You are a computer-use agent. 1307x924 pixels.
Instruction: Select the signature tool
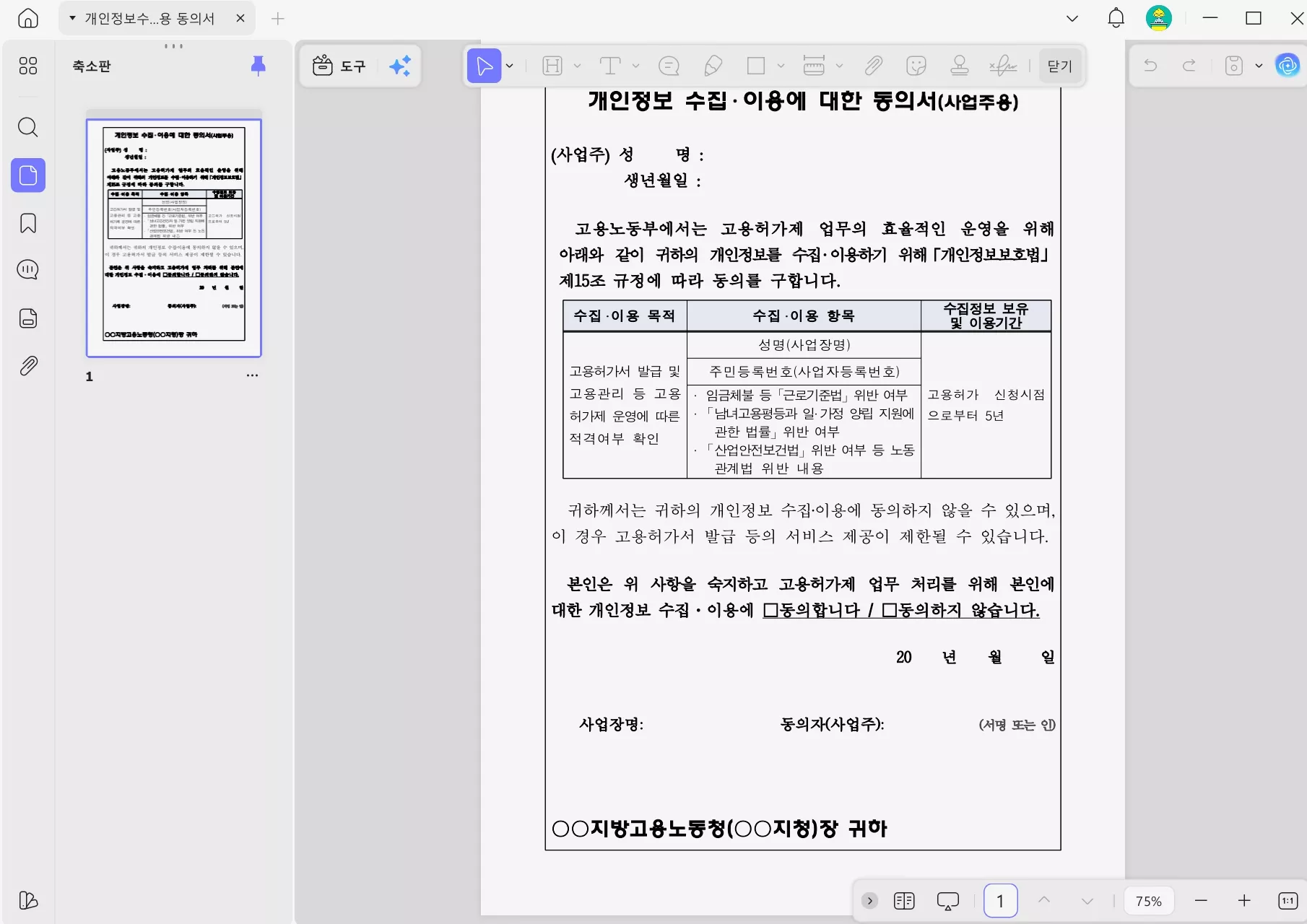click(1003, 66)
